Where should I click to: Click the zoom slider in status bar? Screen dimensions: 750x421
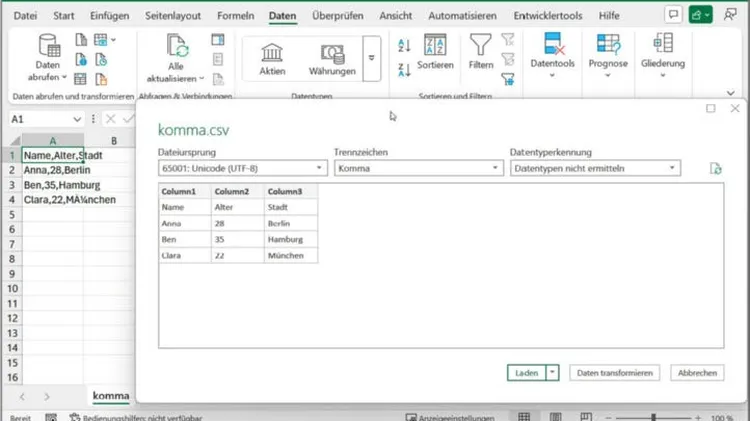pos(653,417)
